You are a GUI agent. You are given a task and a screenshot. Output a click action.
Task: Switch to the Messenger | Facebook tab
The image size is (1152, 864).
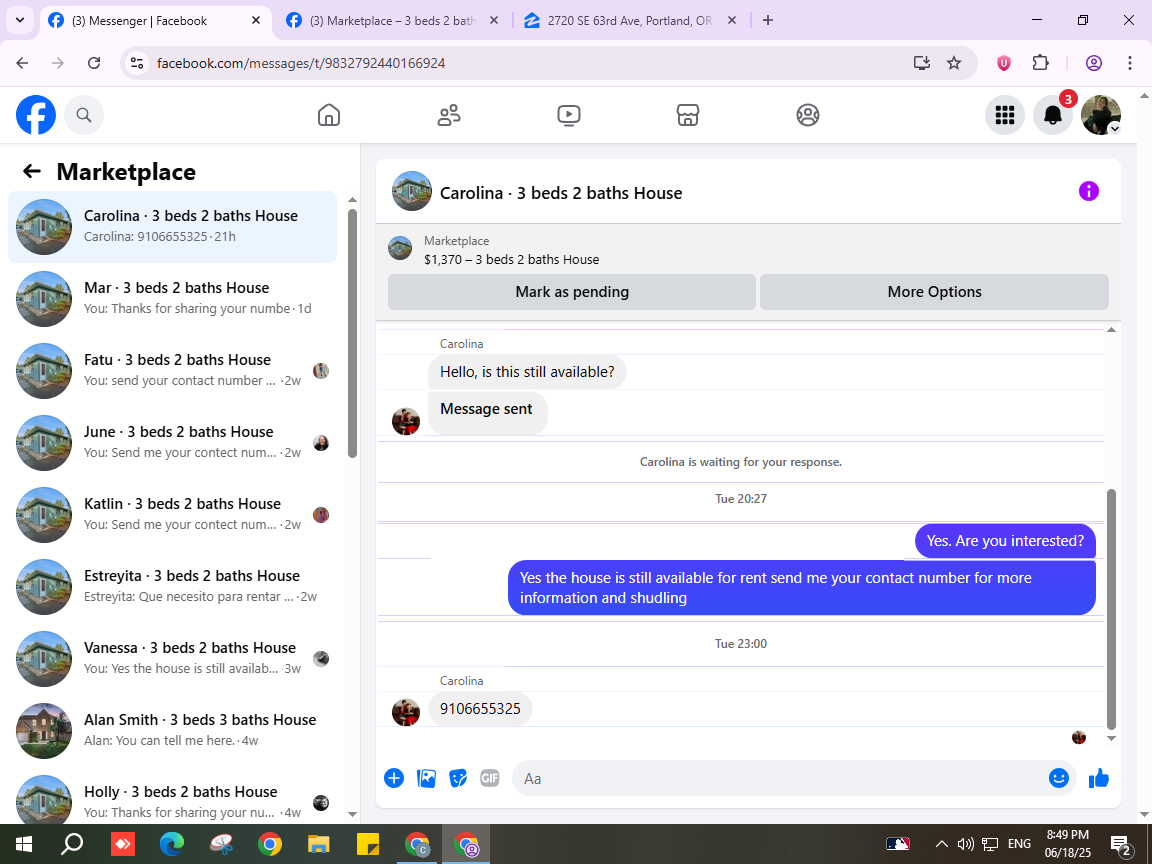(154, 21)
